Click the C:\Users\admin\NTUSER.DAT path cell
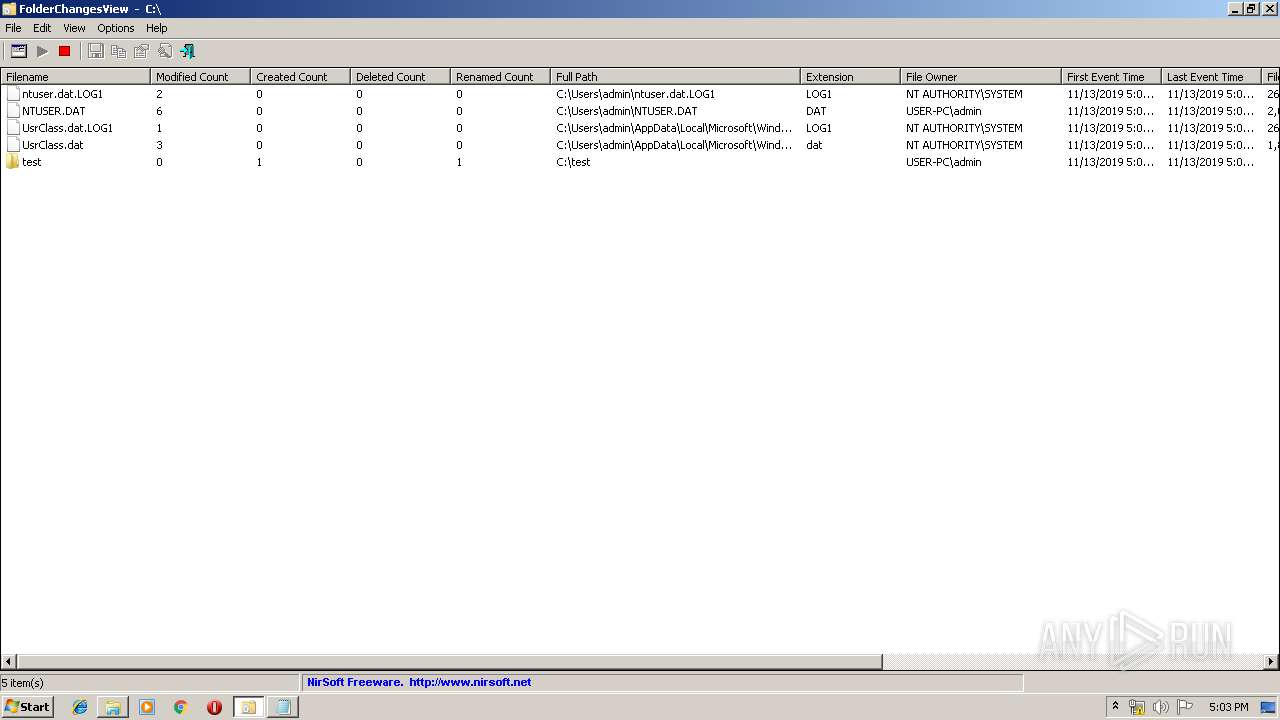 pos(627,111)
